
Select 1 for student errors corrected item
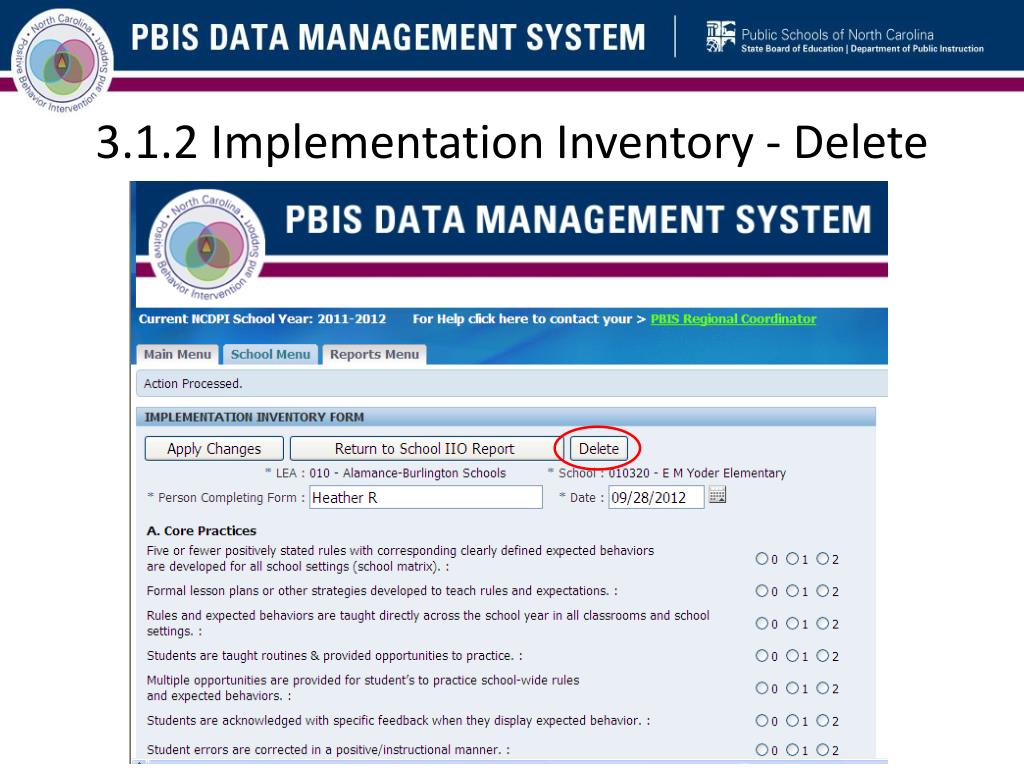coord(792,750)
